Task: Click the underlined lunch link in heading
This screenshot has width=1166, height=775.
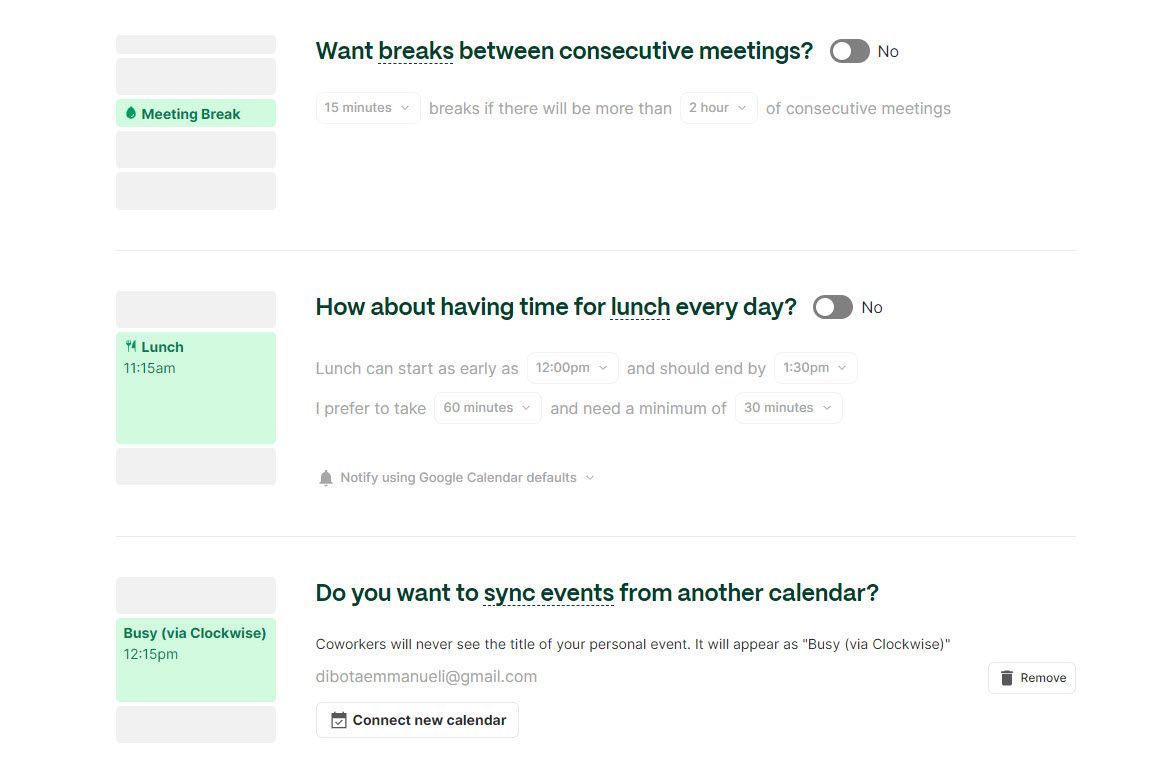Action: pos(640,307)
